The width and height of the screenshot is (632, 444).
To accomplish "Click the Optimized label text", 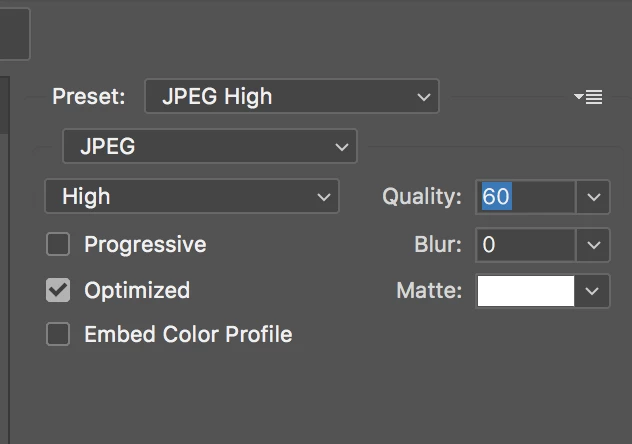I will (x=137, y=291).
